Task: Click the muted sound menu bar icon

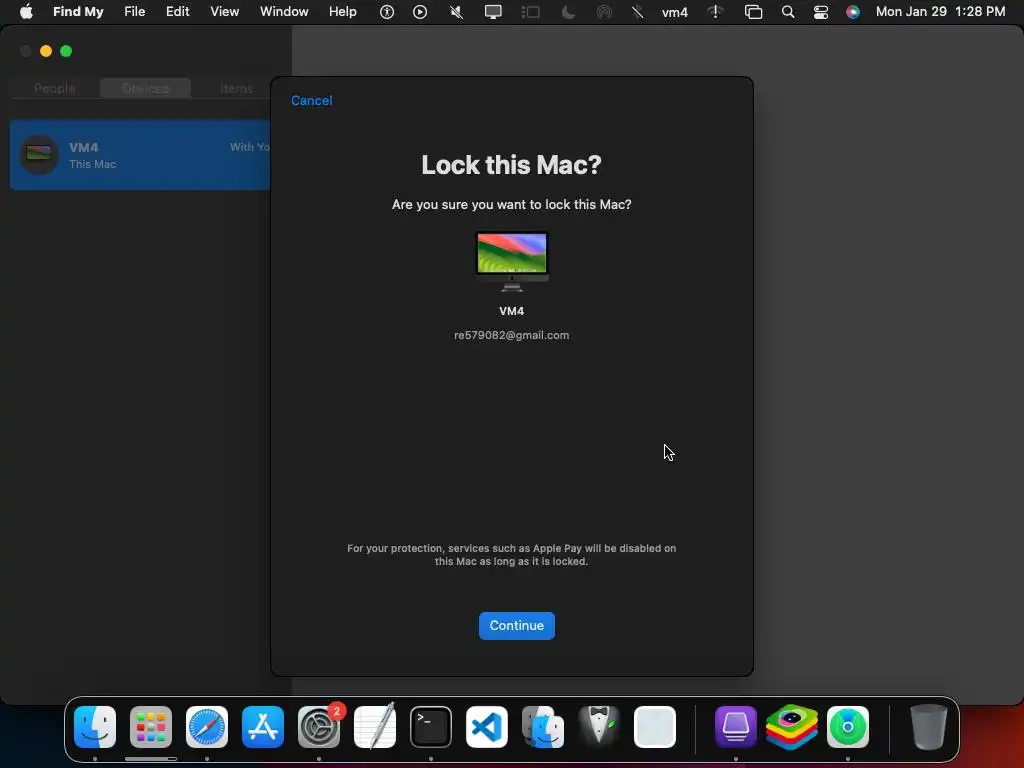Action: click(x=456, y=12)
